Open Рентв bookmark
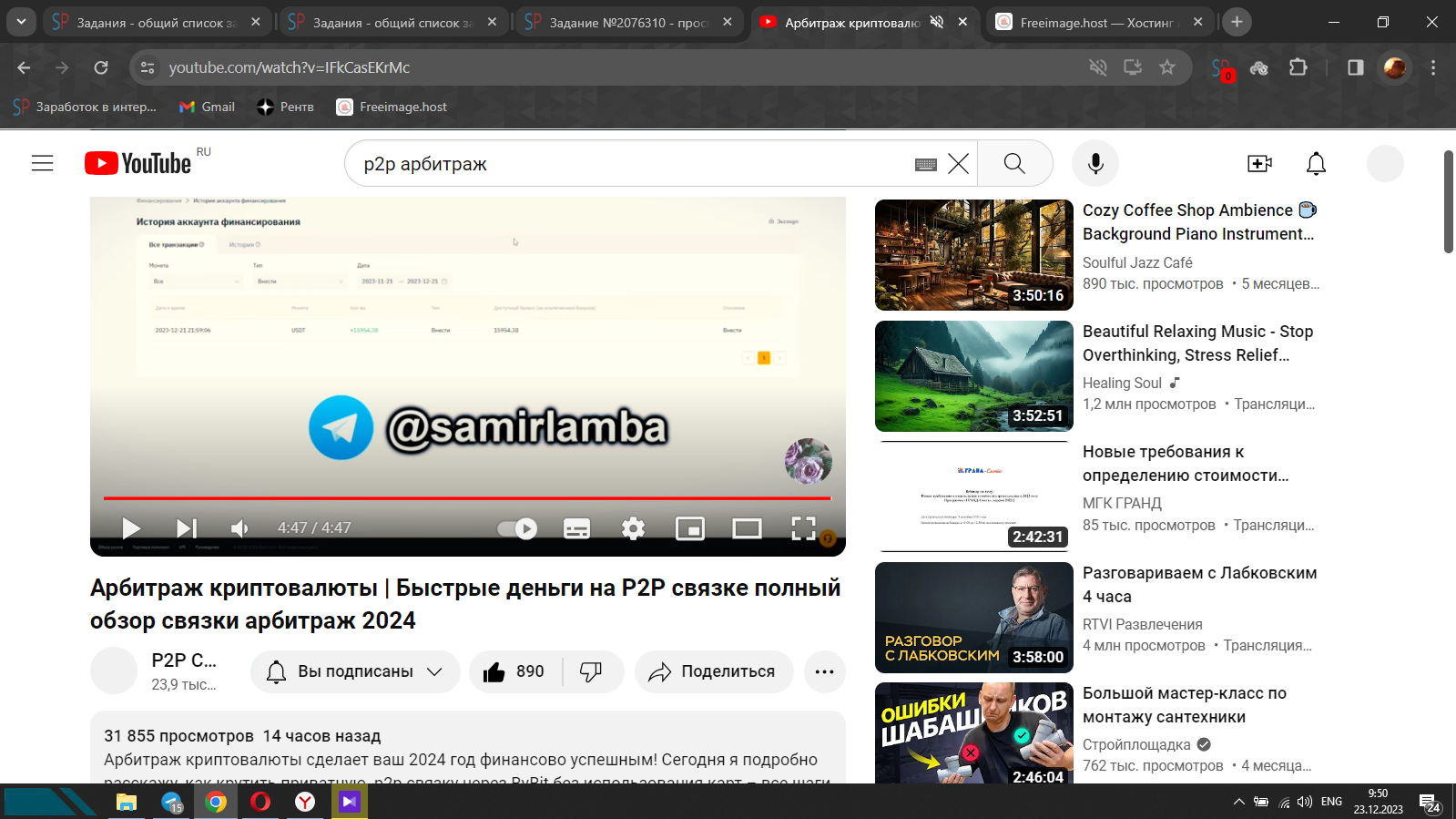This screenshot has width=1456, height=819. click(x=285, y=107)
